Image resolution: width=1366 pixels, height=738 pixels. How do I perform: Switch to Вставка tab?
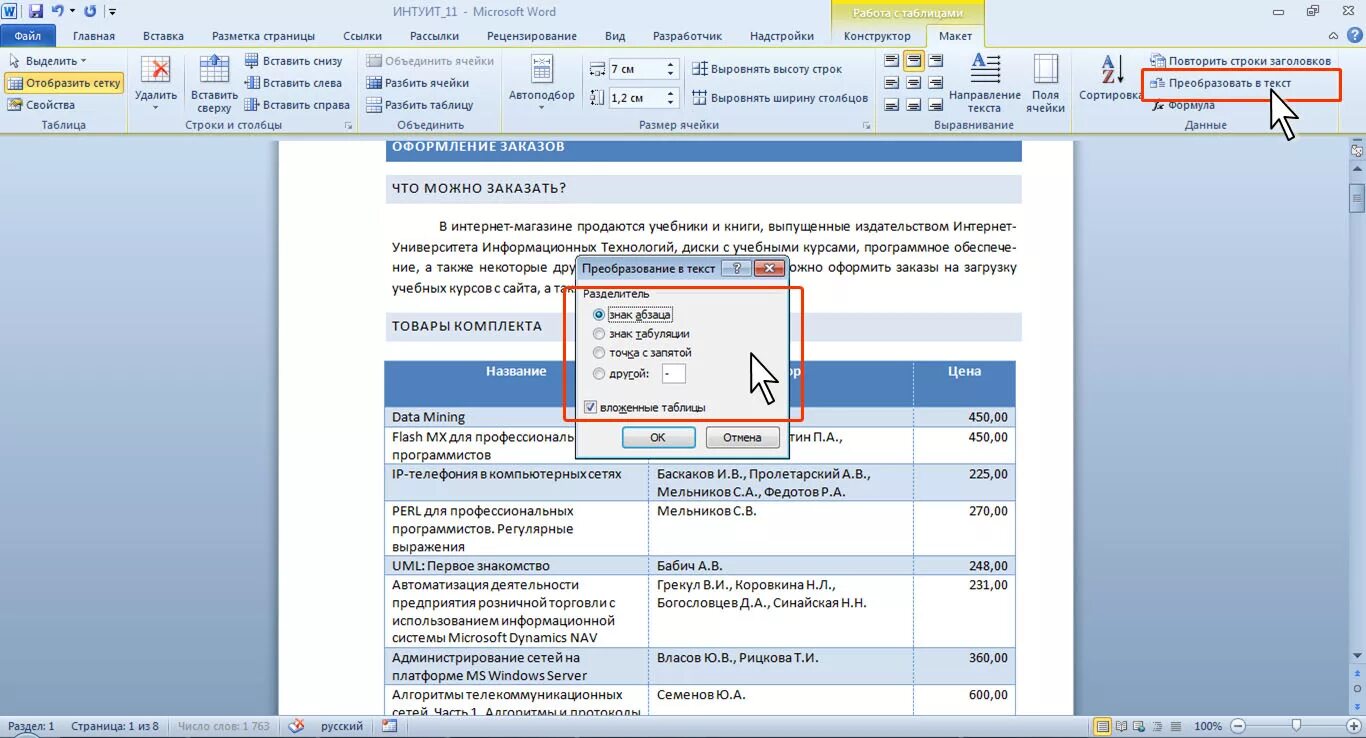point(163,36)
